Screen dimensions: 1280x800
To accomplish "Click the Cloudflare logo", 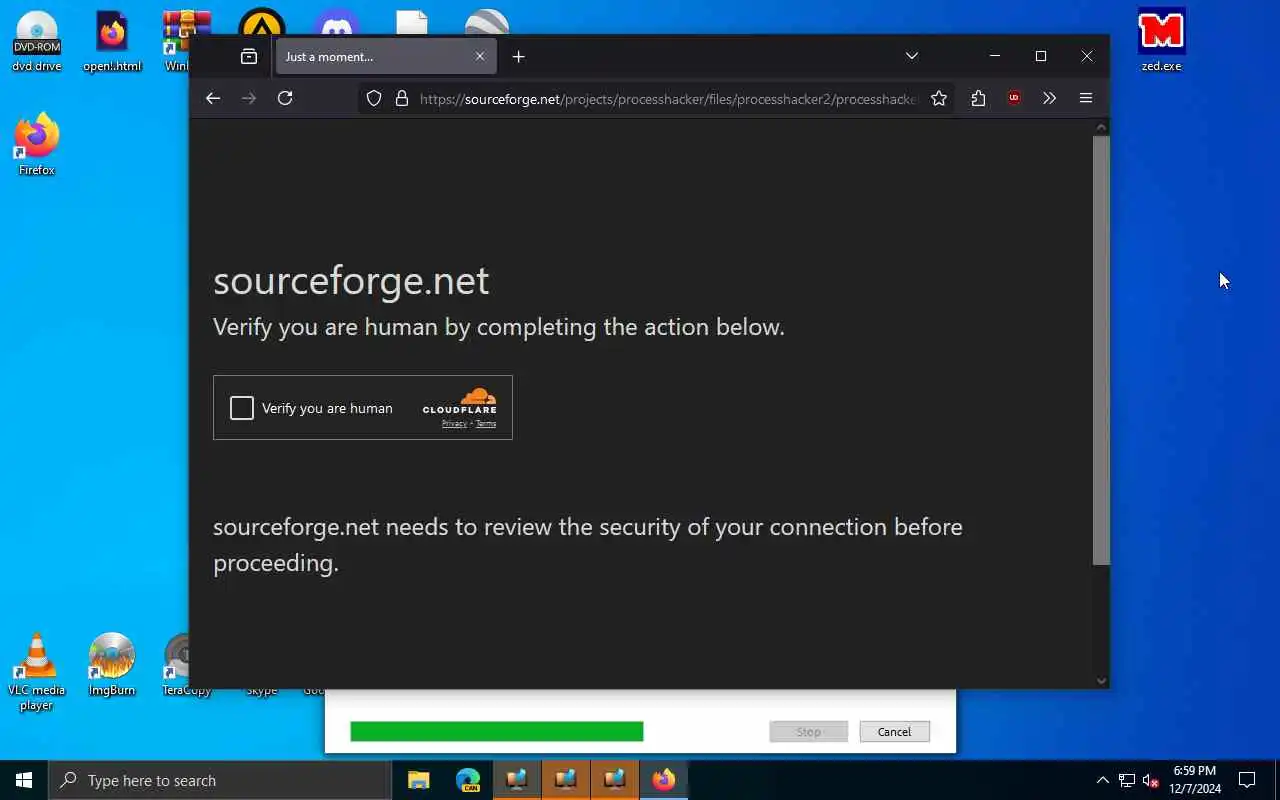I will 460,401.
